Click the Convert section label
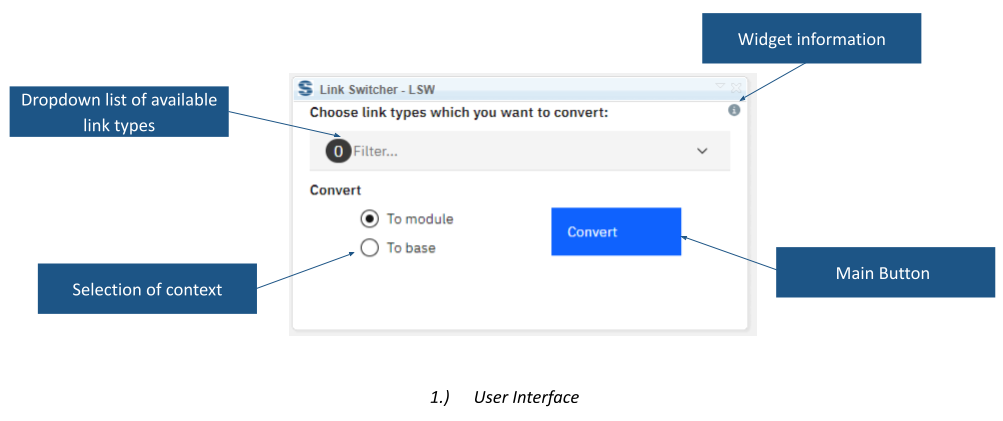Screen dimensions: 1003x421 335,190
